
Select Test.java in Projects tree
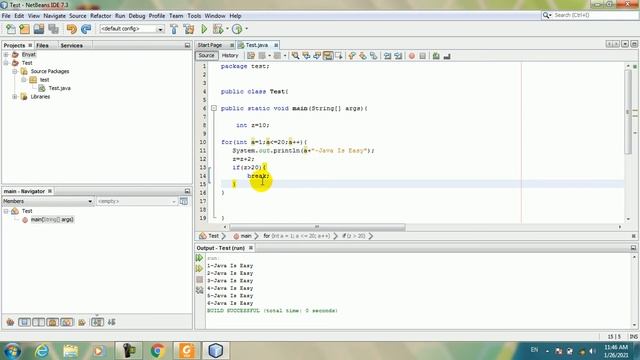[x=60, y=88]
